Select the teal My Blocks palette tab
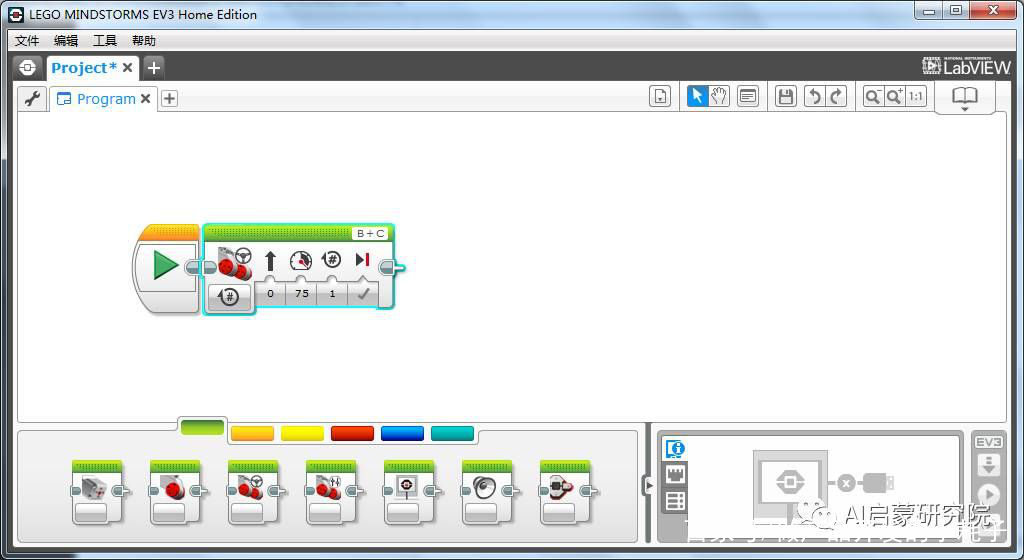The width and height of the screenshot is (1024, 560). [453, 433]
